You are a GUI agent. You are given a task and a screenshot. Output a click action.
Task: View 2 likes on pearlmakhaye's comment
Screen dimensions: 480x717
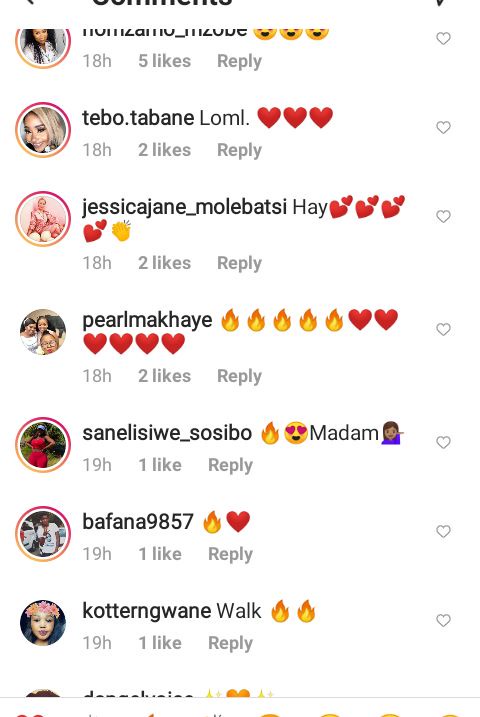click(165, 376)
